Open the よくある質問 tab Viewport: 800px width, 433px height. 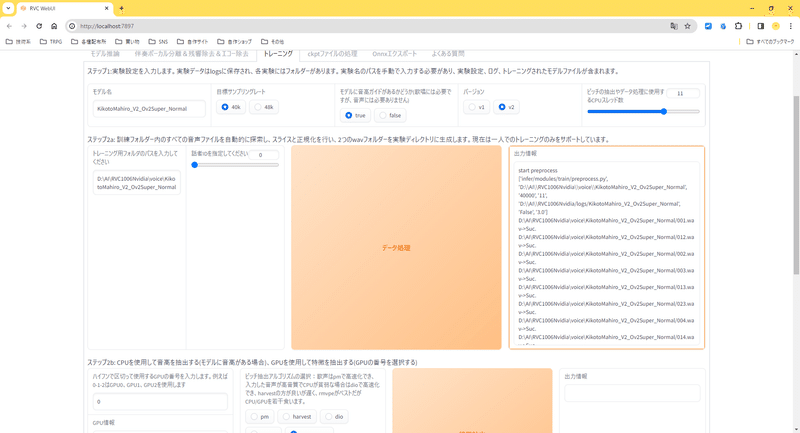tap(447, 54)
